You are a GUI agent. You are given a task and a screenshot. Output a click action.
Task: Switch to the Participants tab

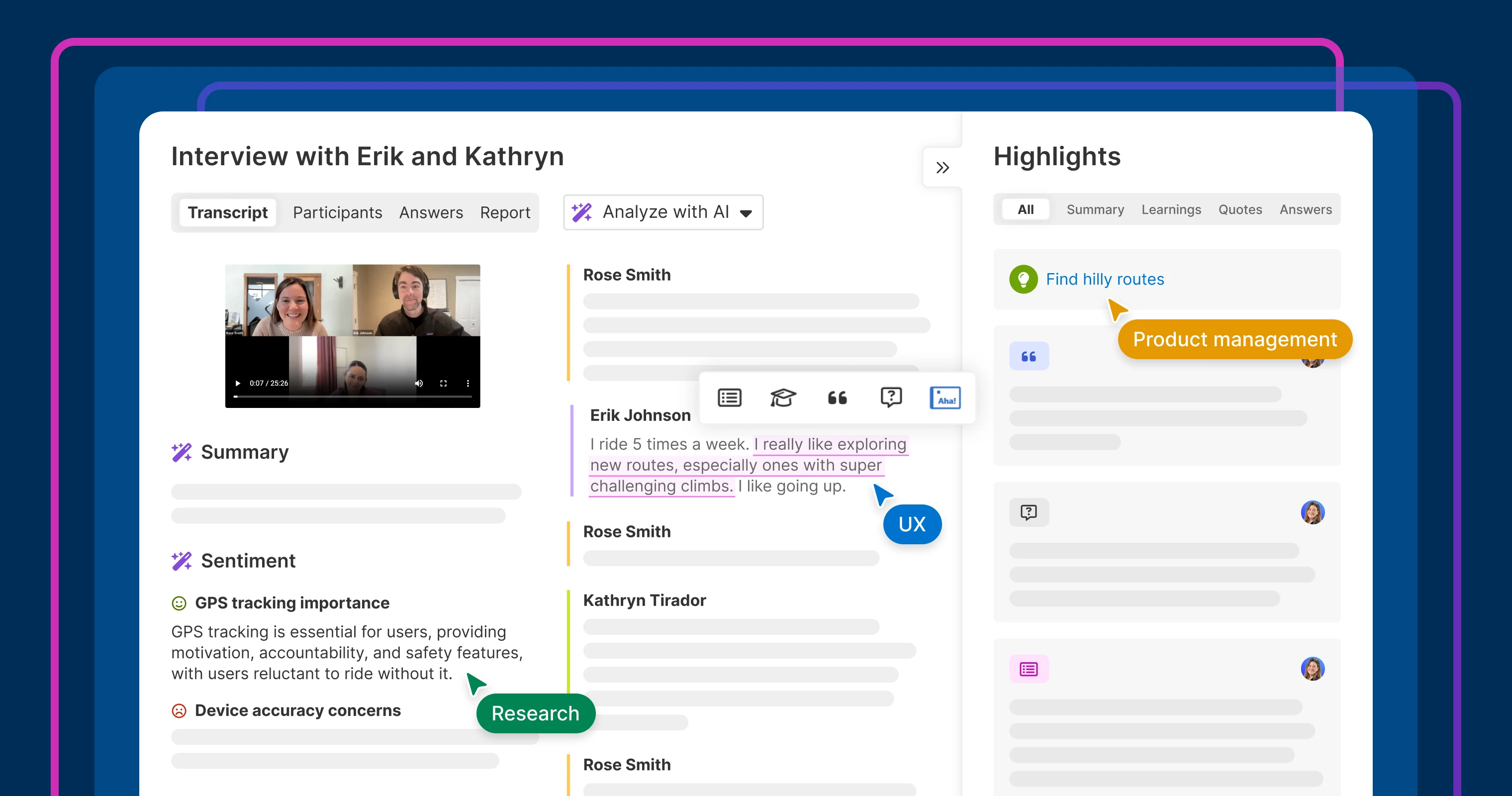(338, 212)
